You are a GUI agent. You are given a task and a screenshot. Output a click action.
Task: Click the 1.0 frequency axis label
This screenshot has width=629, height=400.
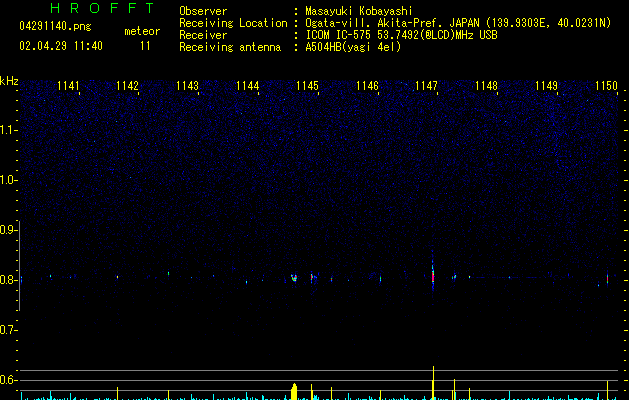(8, 180)
